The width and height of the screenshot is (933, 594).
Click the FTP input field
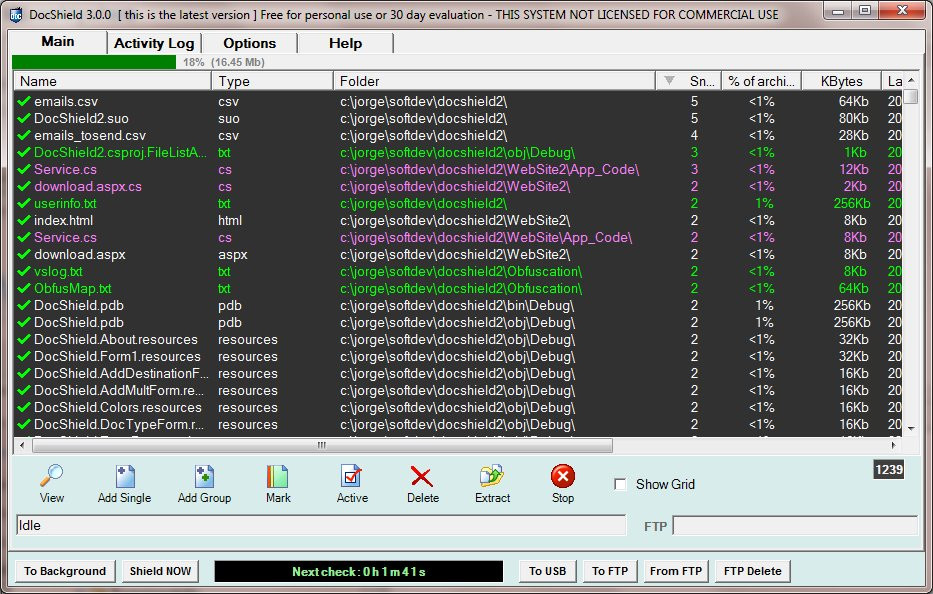(x=795, y=526)
